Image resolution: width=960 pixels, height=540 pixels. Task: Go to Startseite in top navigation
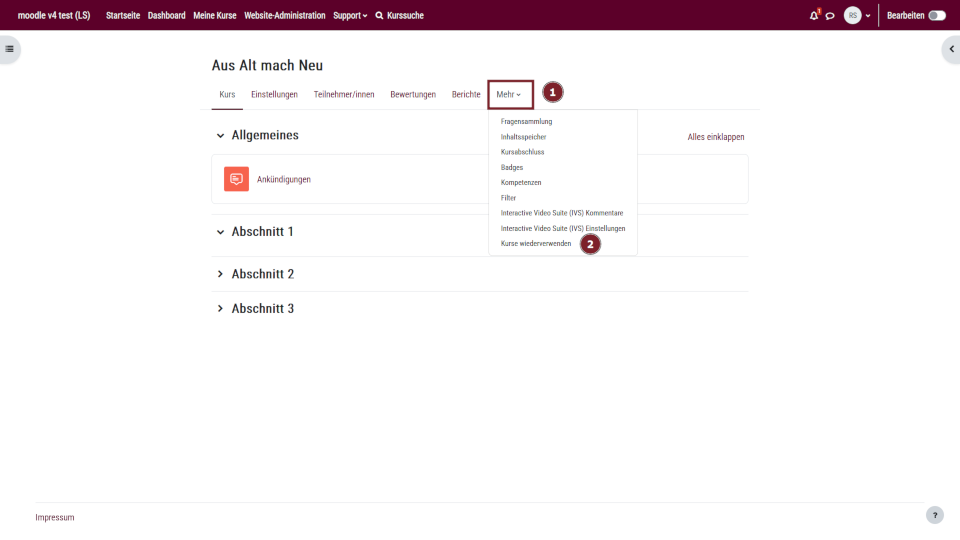click(122, 15)
